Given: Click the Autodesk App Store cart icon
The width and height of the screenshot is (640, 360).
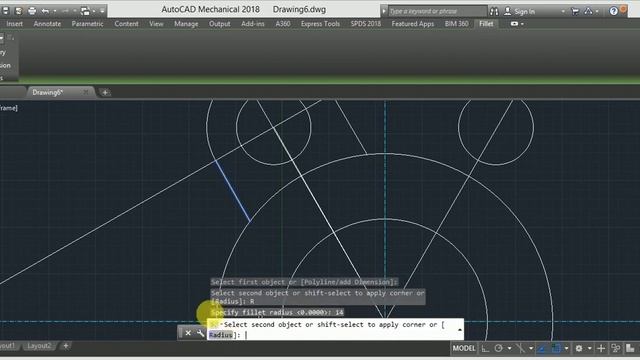Looking at the screenshot, I should tap(575, 11).
